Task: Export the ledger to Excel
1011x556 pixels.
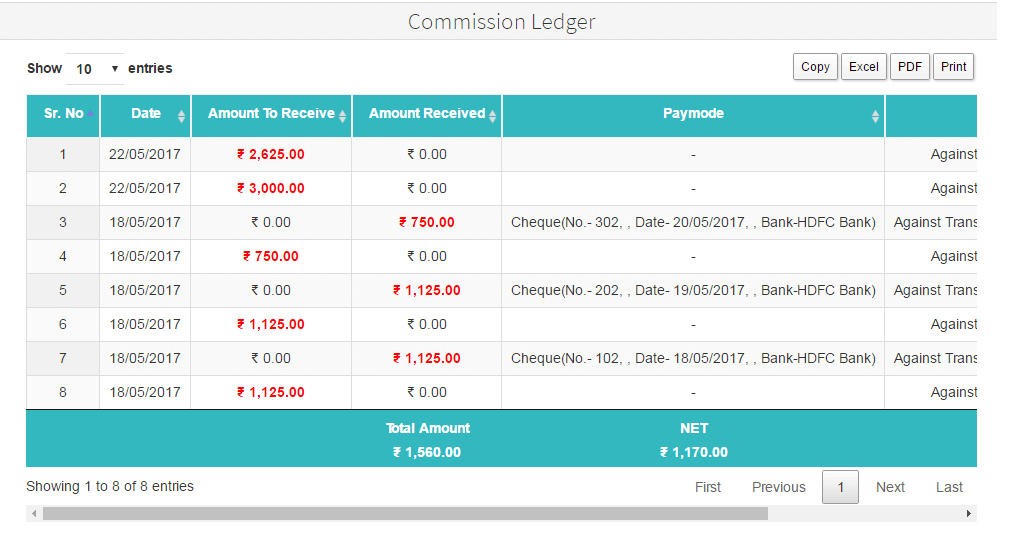Action: 863,67
